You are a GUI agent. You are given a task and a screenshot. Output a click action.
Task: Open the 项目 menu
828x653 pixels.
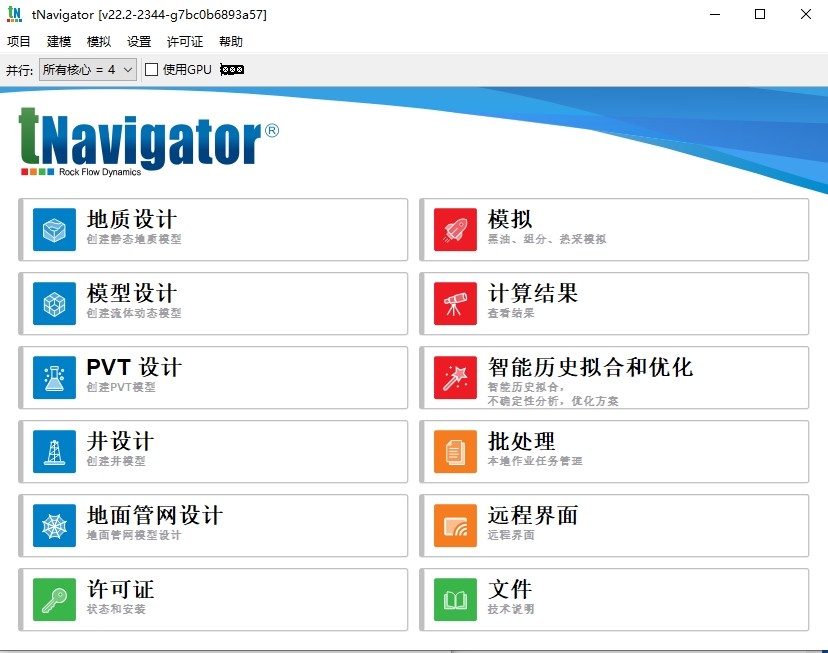[18, 42]
